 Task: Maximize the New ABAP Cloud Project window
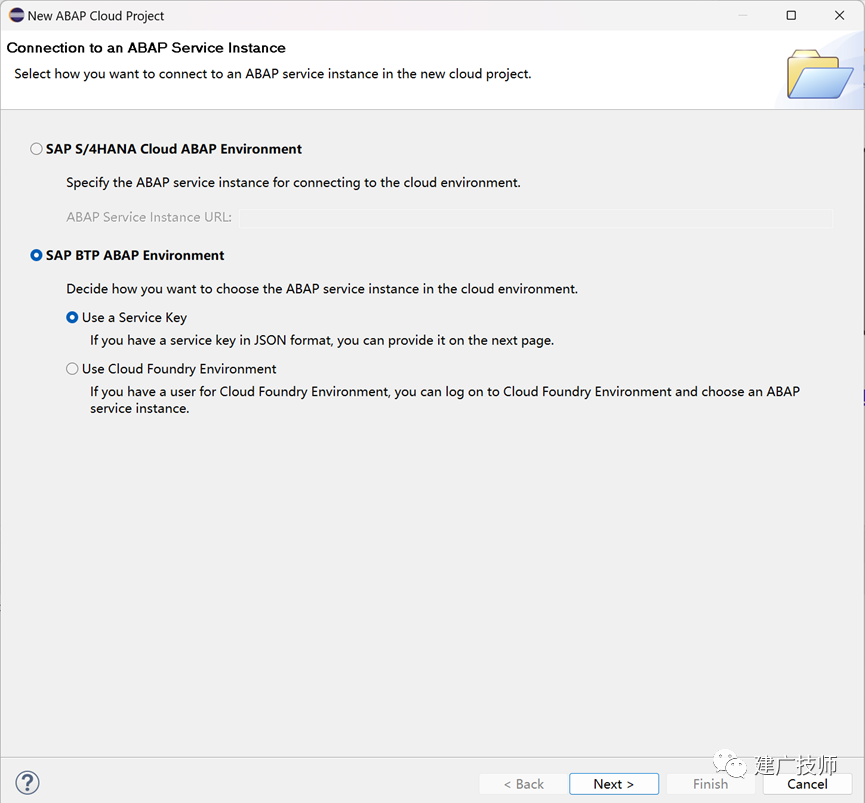[791, 15]
